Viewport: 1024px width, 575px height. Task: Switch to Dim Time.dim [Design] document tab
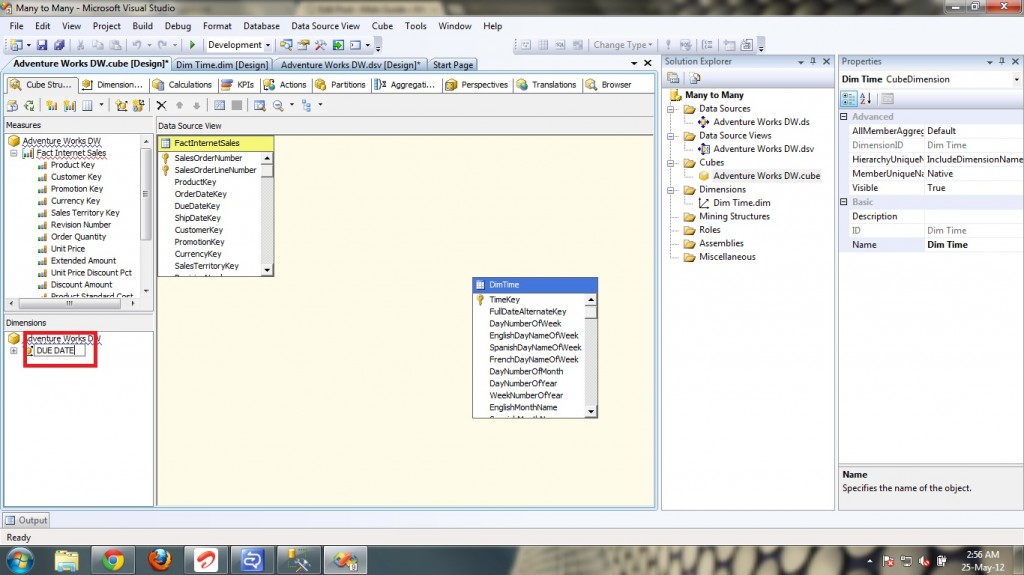click(x=221, y=65)
